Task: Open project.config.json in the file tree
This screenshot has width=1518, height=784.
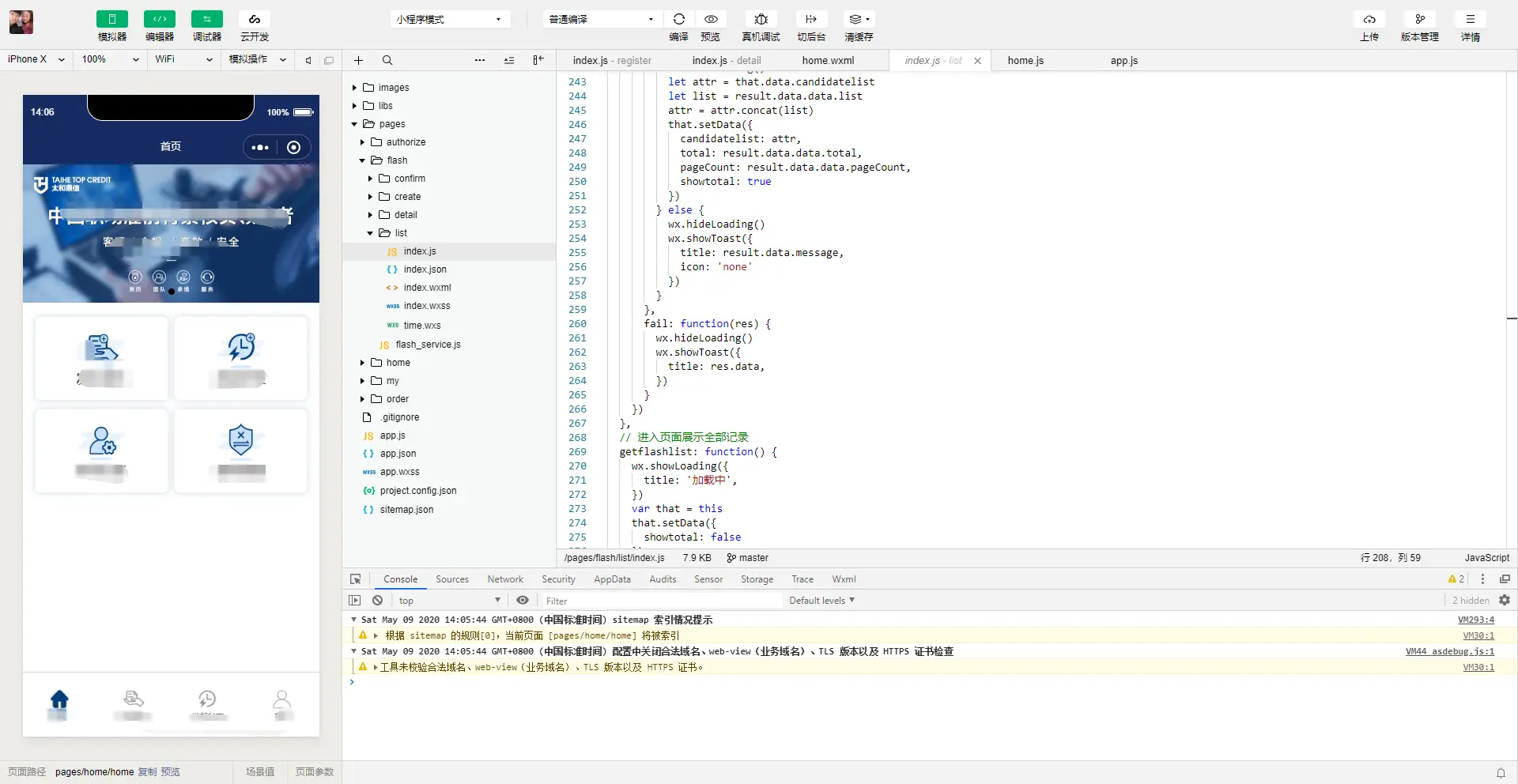Action: (418, 491)
